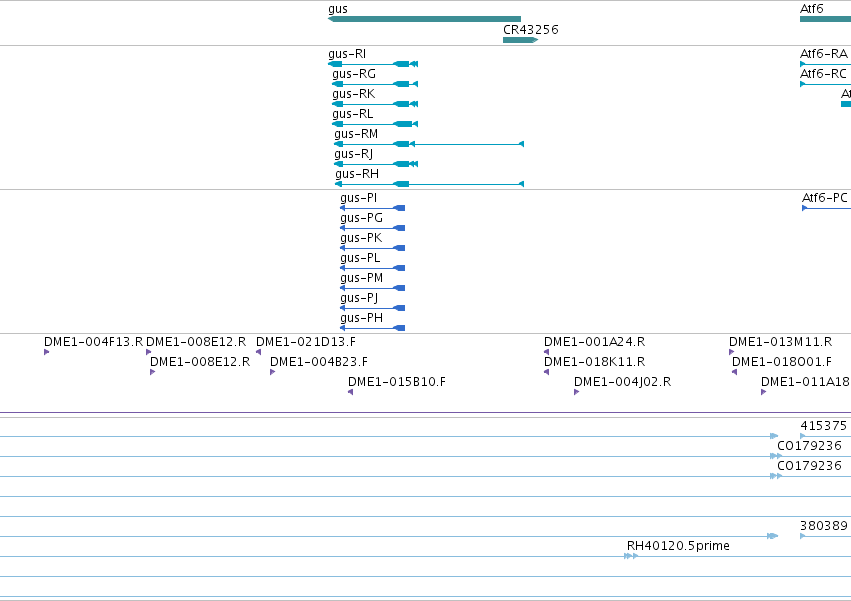This screenshot has height=601, width=851.
Task: Click the long gus-RM transcript
Action: coord(429,144)
